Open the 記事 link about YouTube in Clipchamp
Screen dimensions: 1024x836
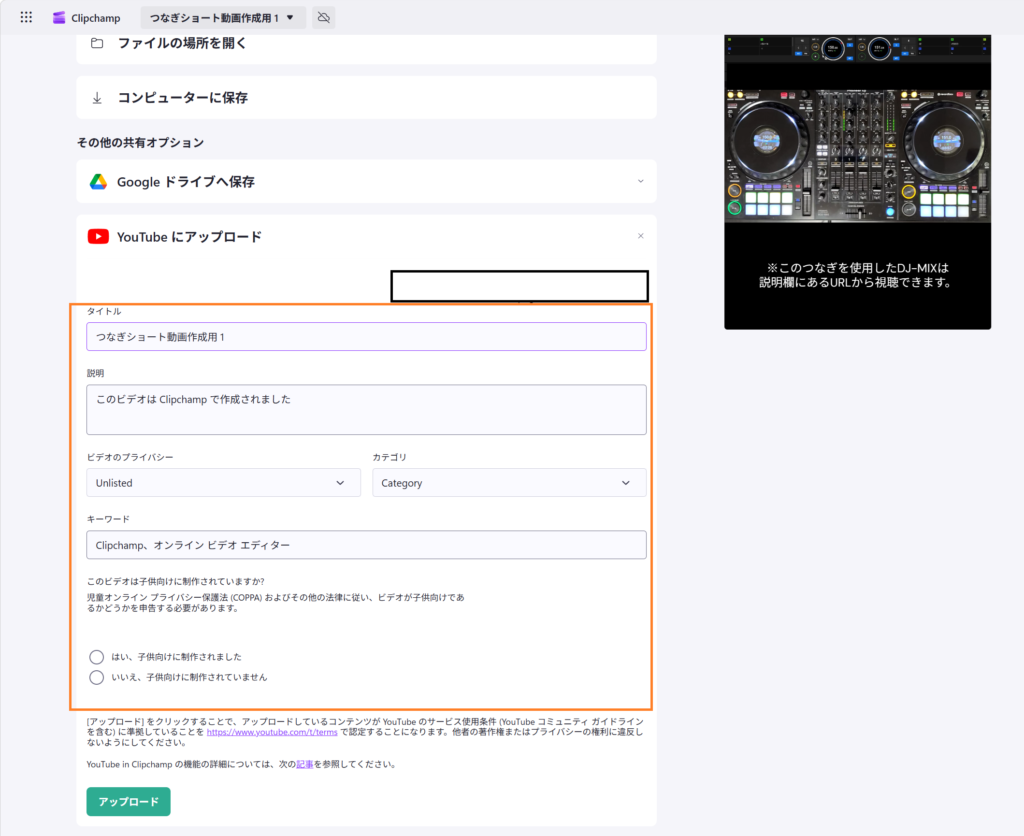pyautogui.click(x=304, y=765)
